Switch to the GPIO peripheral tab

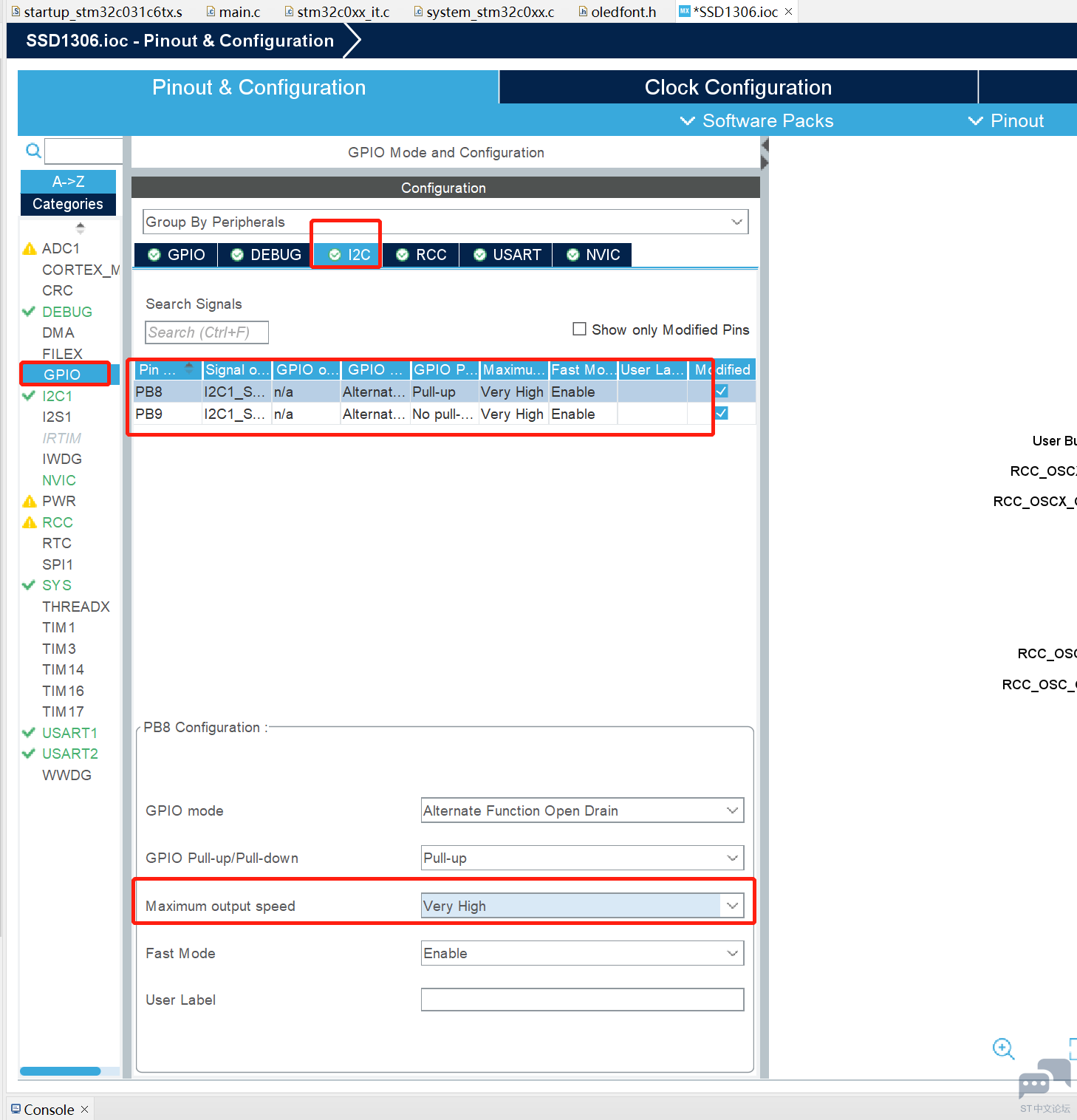pyautogui.click(x=176, y=254)
